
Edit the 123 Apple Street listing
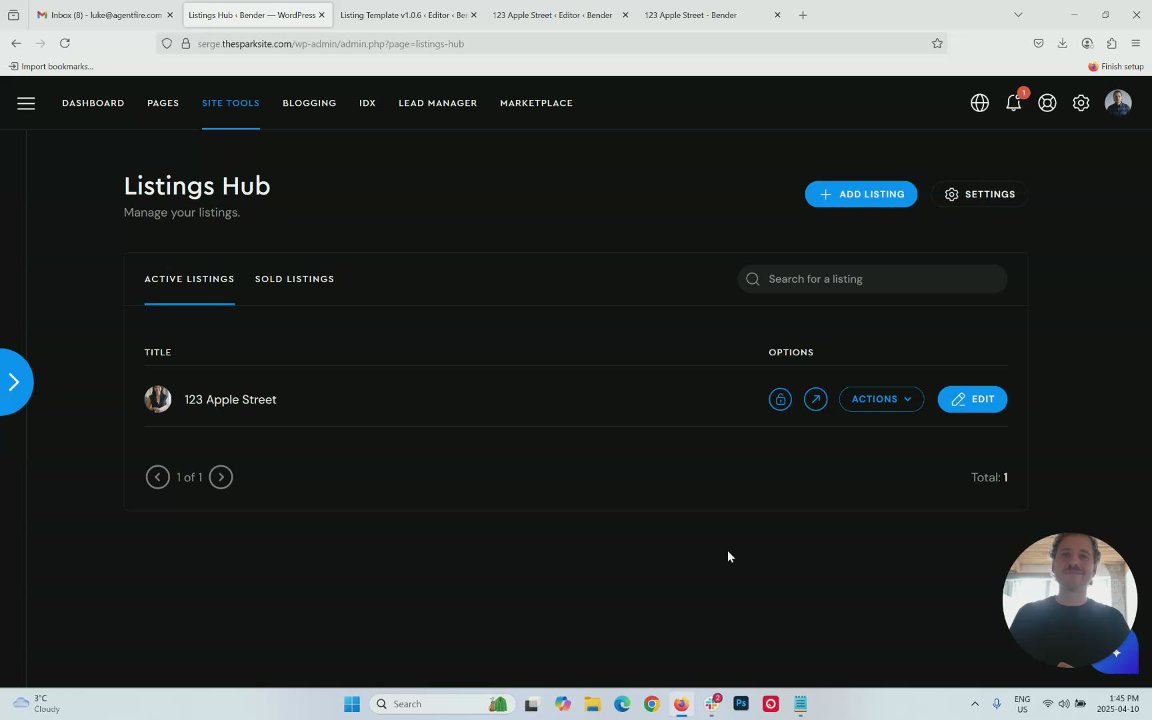tap(972, 399)
